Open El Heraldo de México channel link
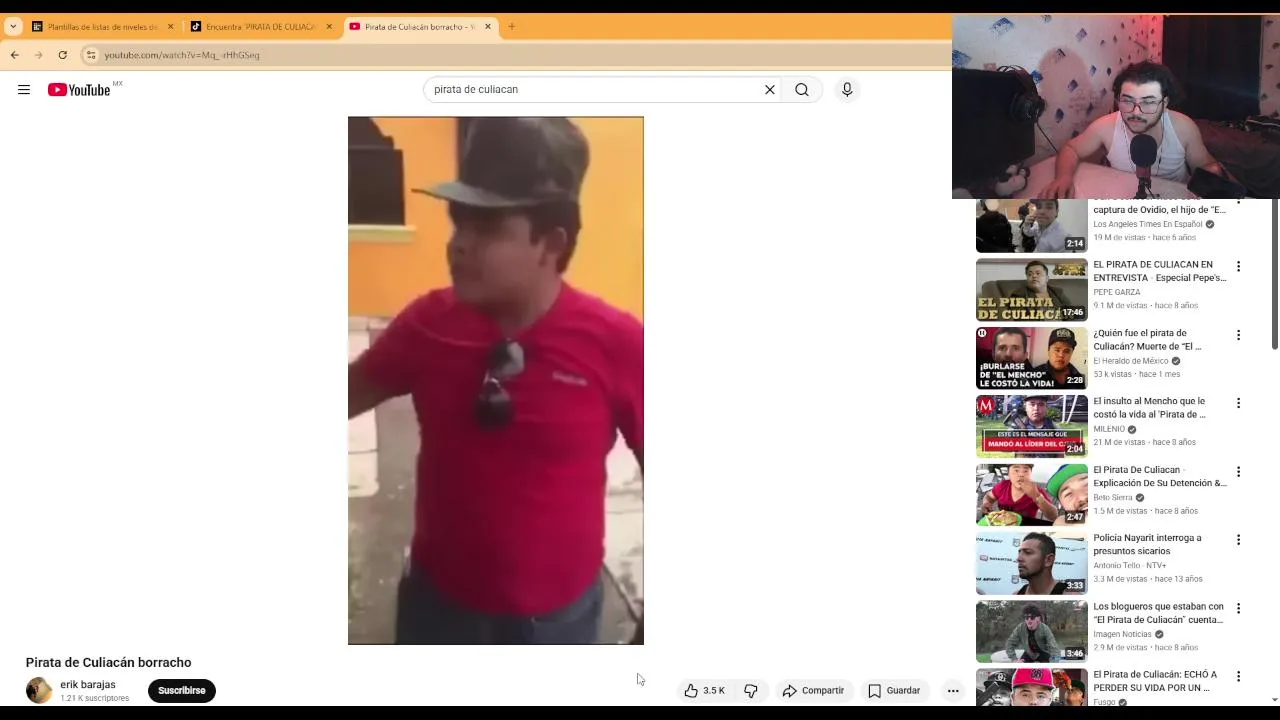 (1131, 361)
